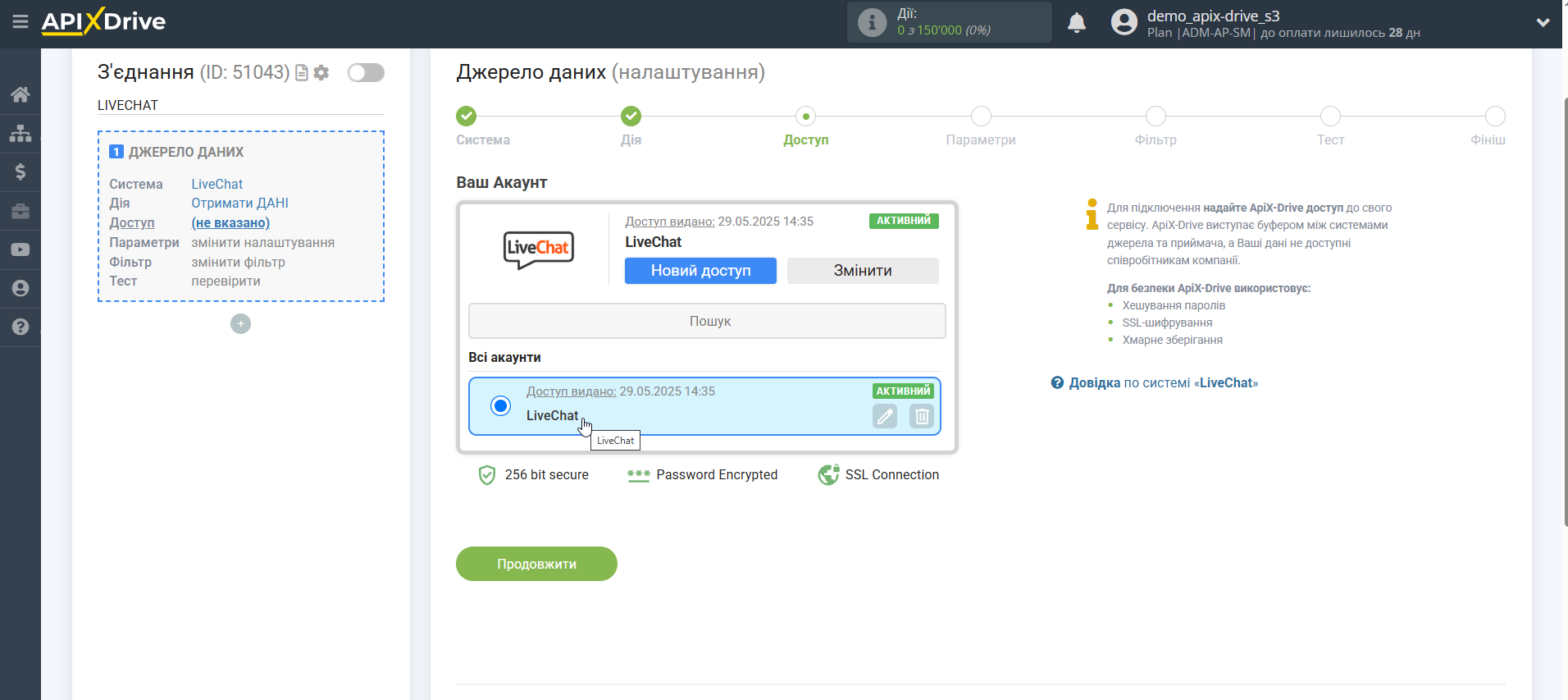Image resolution: width=1568 pixels, height=700 pixels.
Task: Open the help question sidebar icon
Action: pyautogui.click(x=21, y=327)
